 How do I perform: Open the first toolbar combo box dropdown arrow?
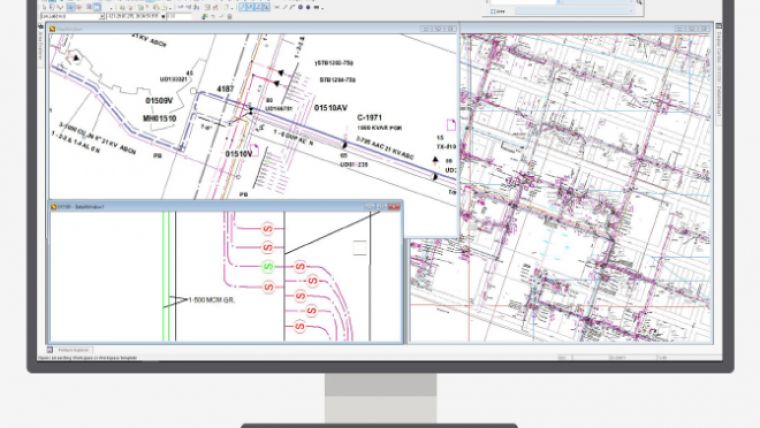coord(102,16)
